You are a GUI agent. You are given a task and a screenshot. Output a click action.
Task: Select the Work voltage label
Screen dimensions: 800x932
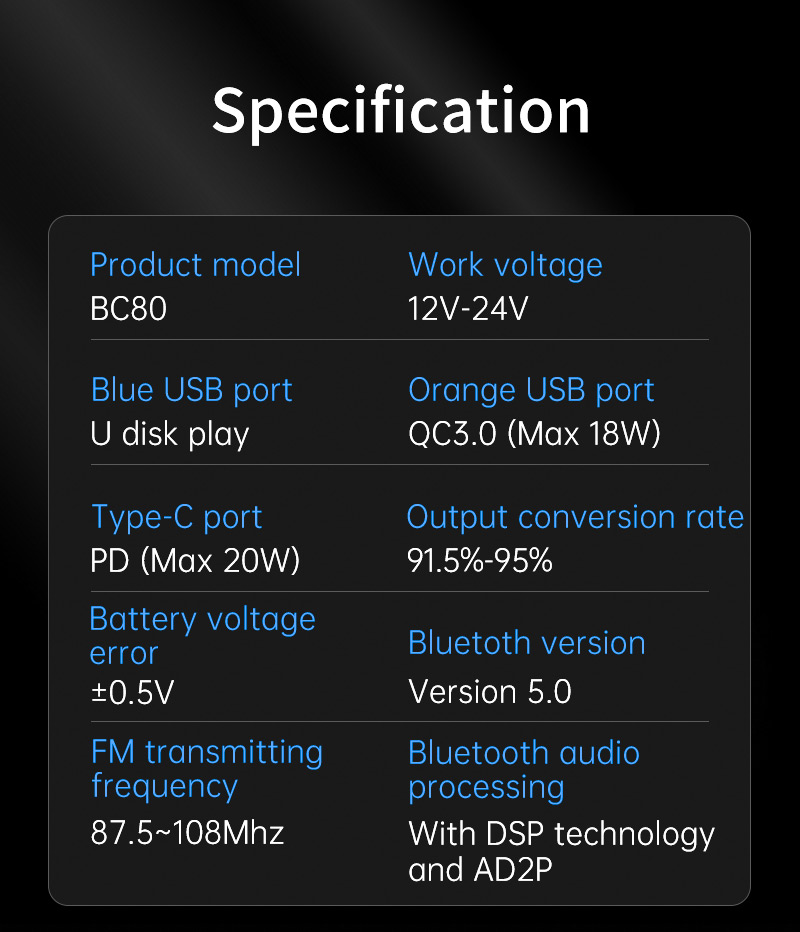click(x=505, y=265)
